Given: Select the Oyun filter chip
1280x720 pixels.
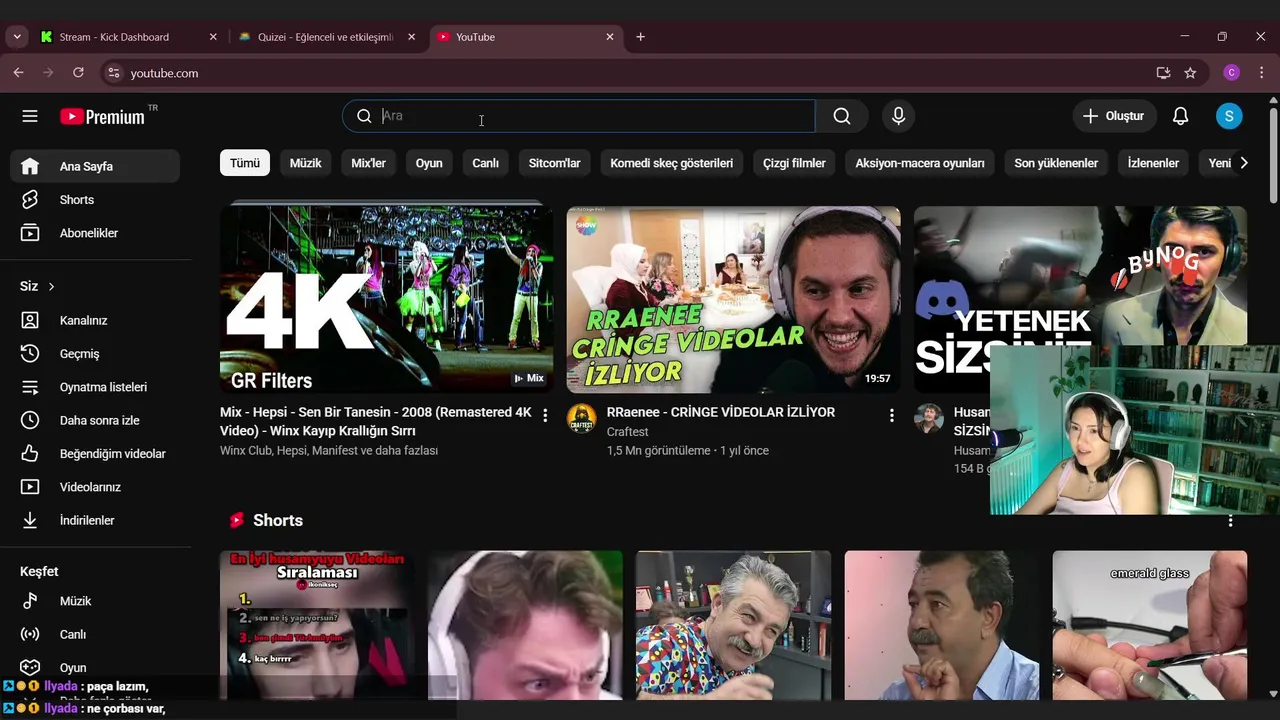Looking at the screenshot, I should pos(429,163).
